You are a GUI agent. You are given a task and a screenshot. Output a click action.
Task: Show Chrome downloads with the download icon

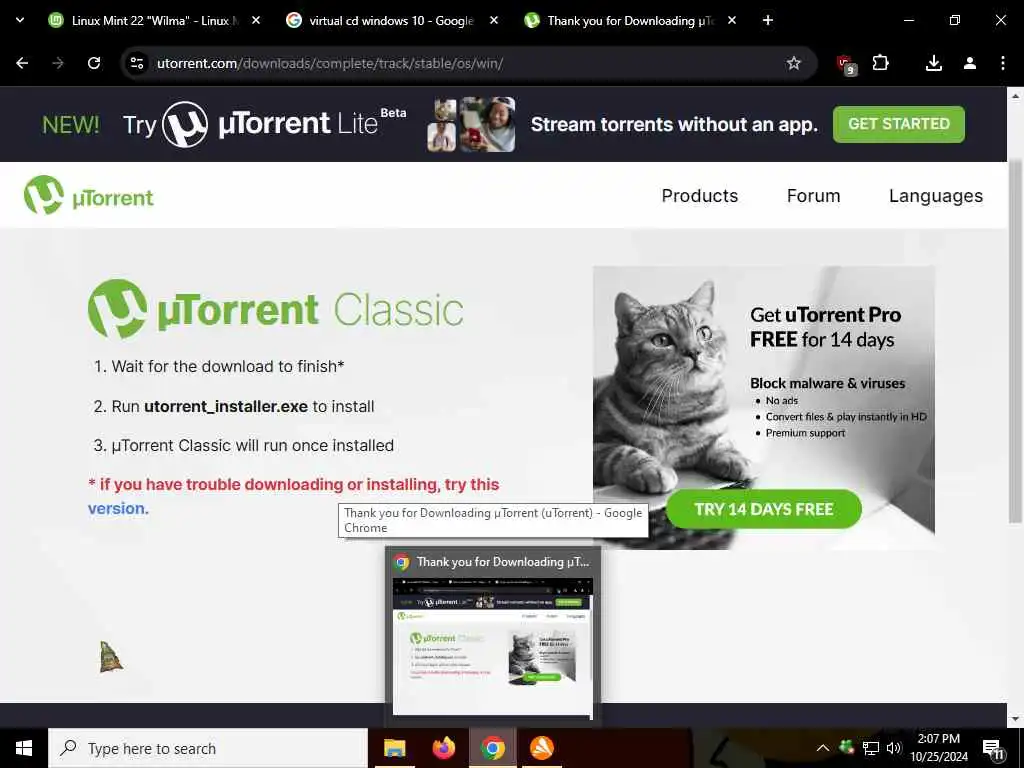click(934, 63)
